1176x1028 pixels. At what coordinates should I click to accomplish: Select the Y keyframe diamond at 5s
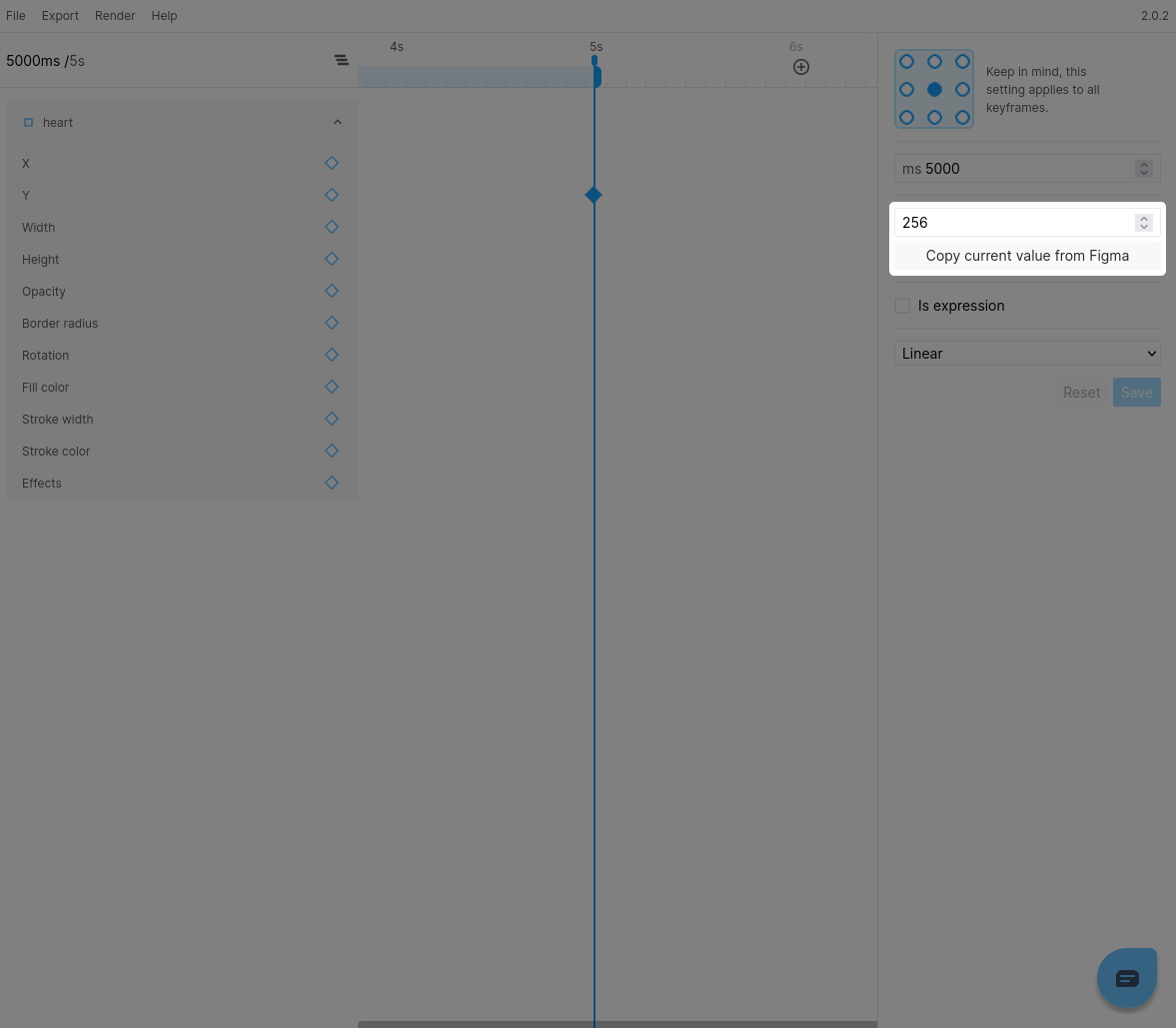(x=593, y=195)
